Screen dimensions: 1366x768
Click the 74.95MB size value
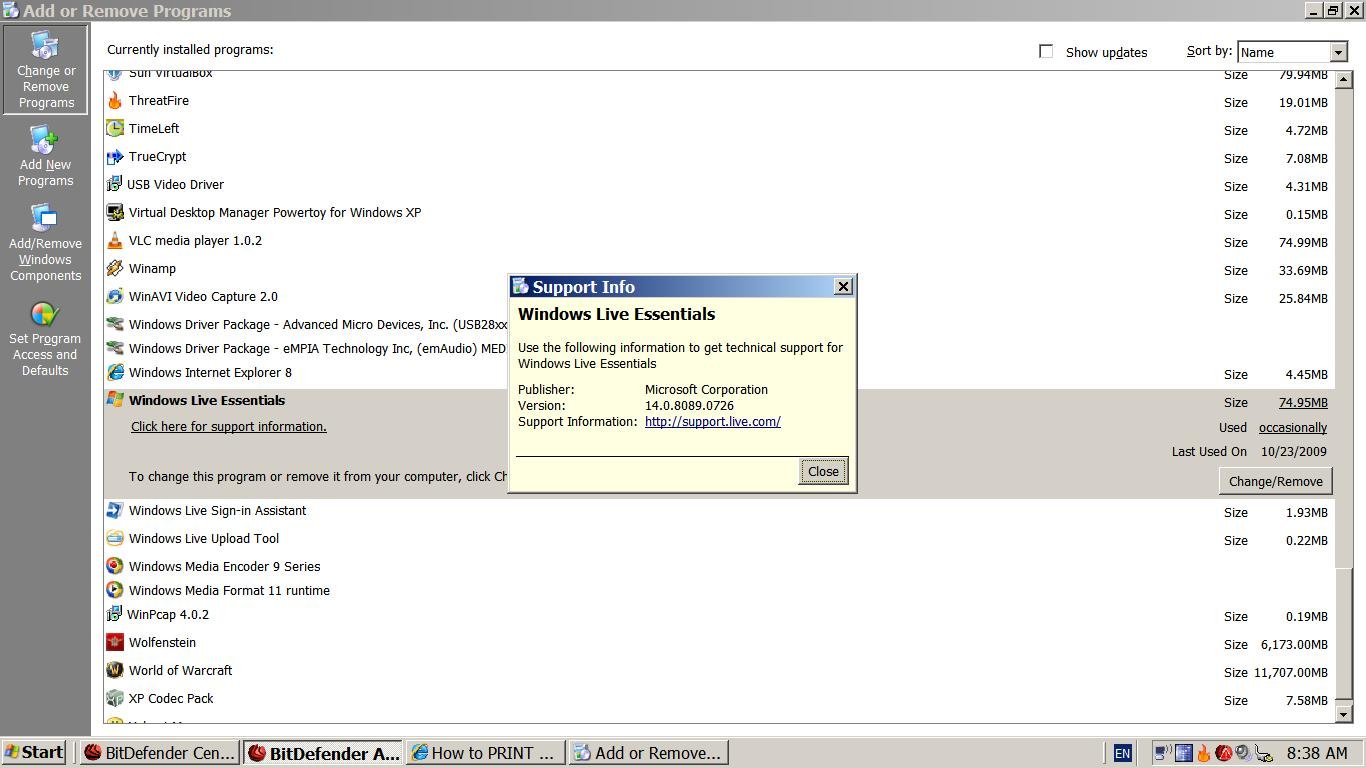click(1303, 403)
